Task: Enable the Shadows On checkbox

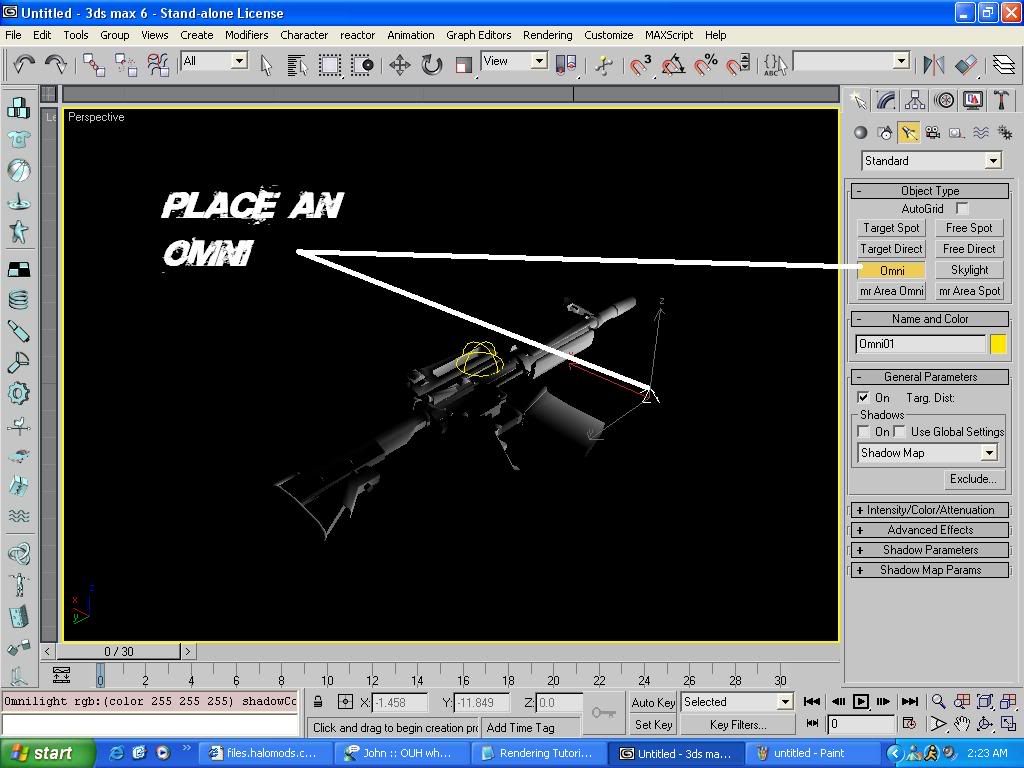Action: pyautogui.click(x=863, y=432)
